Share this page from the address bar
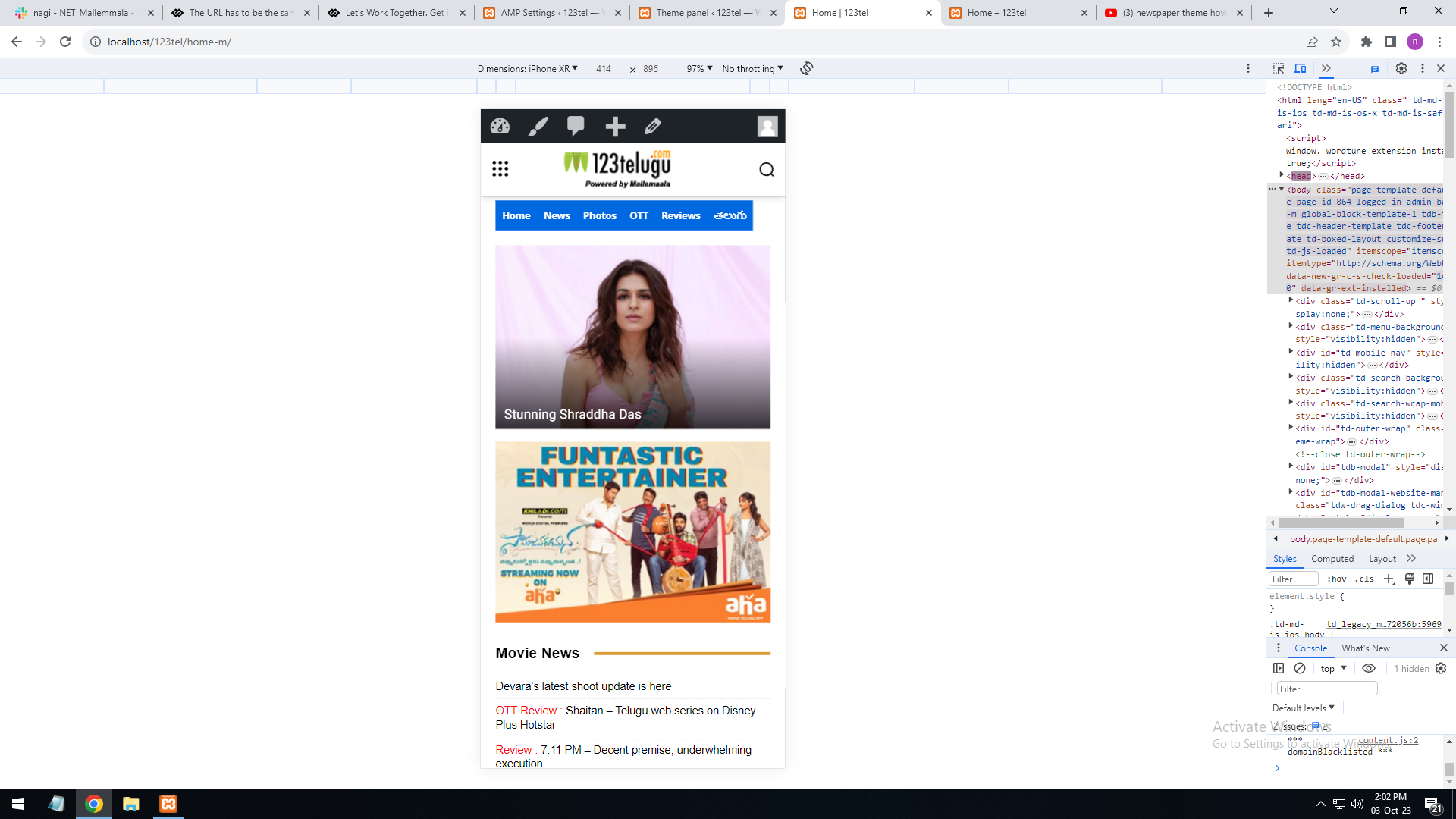The image size is (1456, 819). 1312,42
